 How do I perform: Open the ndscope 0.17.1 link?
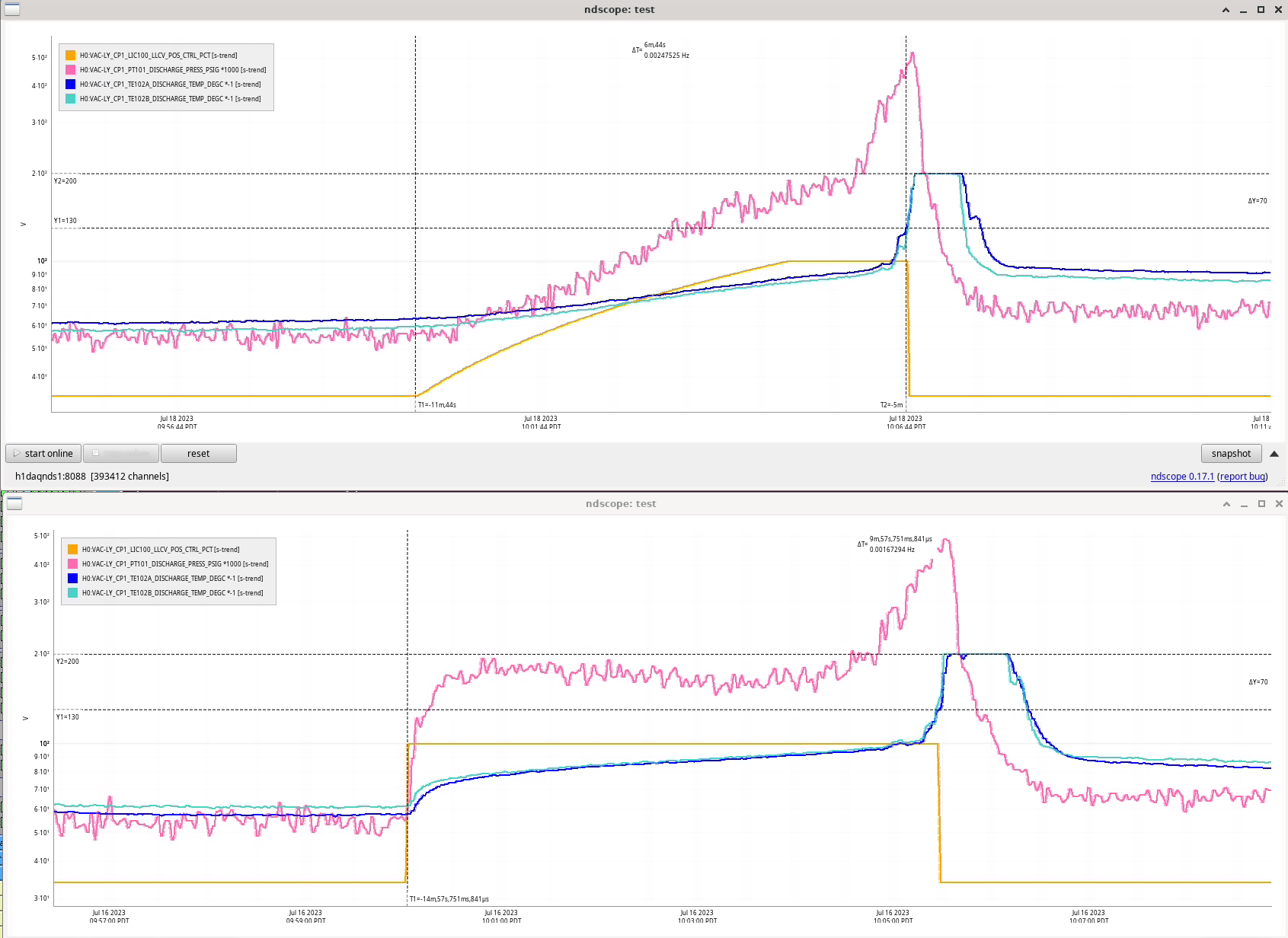(1182, 477)
